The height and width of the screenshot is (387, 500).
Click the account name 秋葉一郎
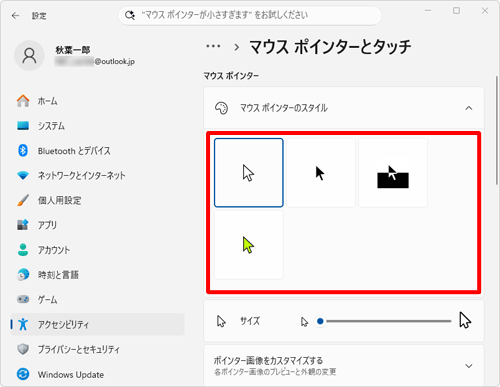[73, 50]
